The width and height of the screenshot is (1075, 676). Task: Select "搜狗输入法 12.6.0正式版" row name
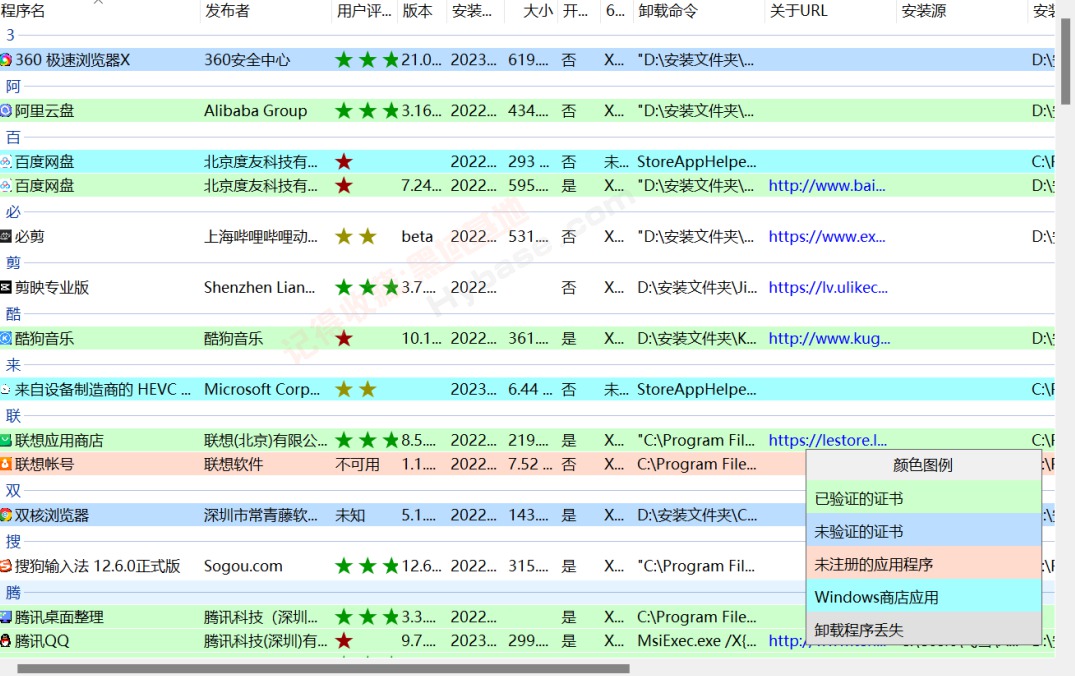97,566
